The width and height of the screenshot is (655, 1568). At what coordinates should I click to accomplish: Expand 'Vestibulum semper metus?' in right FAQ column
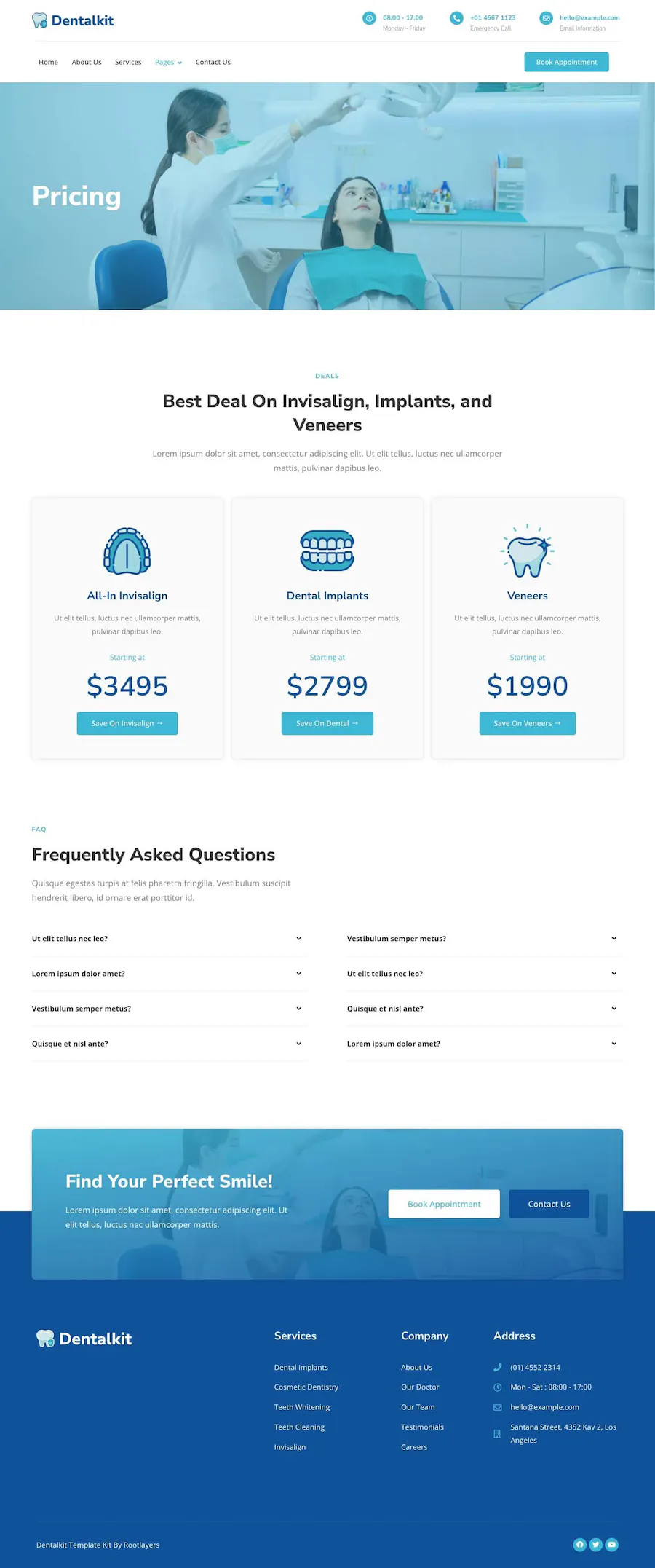point(483,939)
